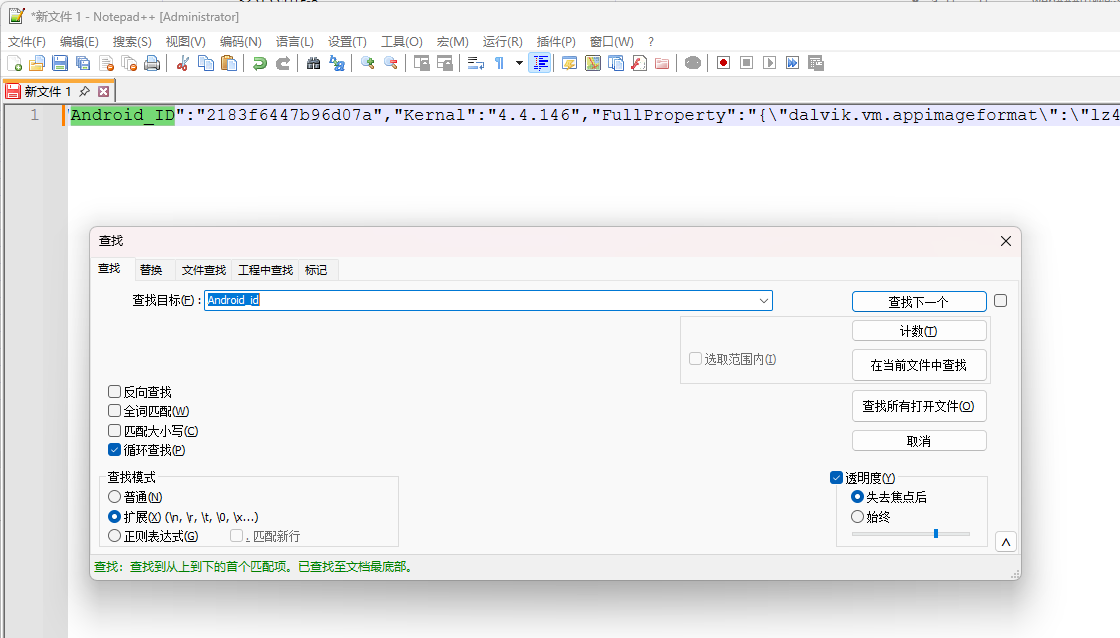Image resolution: width=1120 pixels, height=638 pixels.
Task: Select the 普通 search mode
Action: tap(114, 497)
